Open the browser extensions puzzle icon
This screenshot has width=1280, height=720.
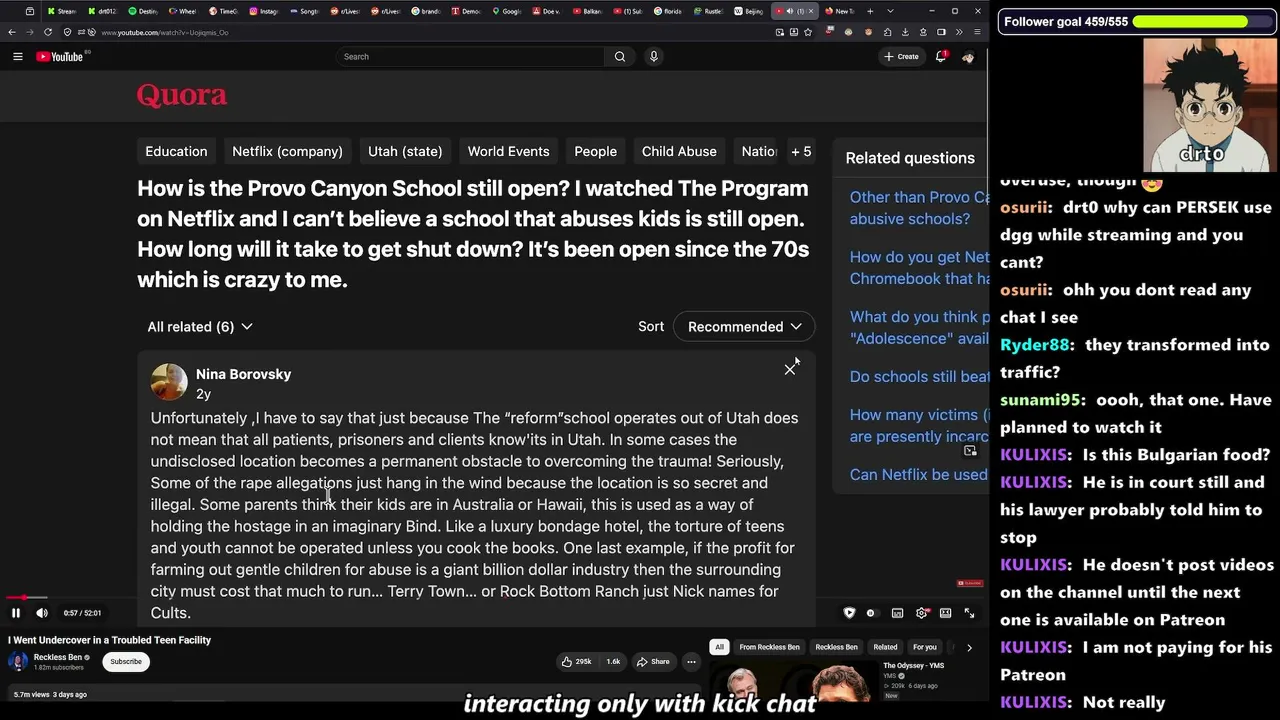tap(887, 32)
